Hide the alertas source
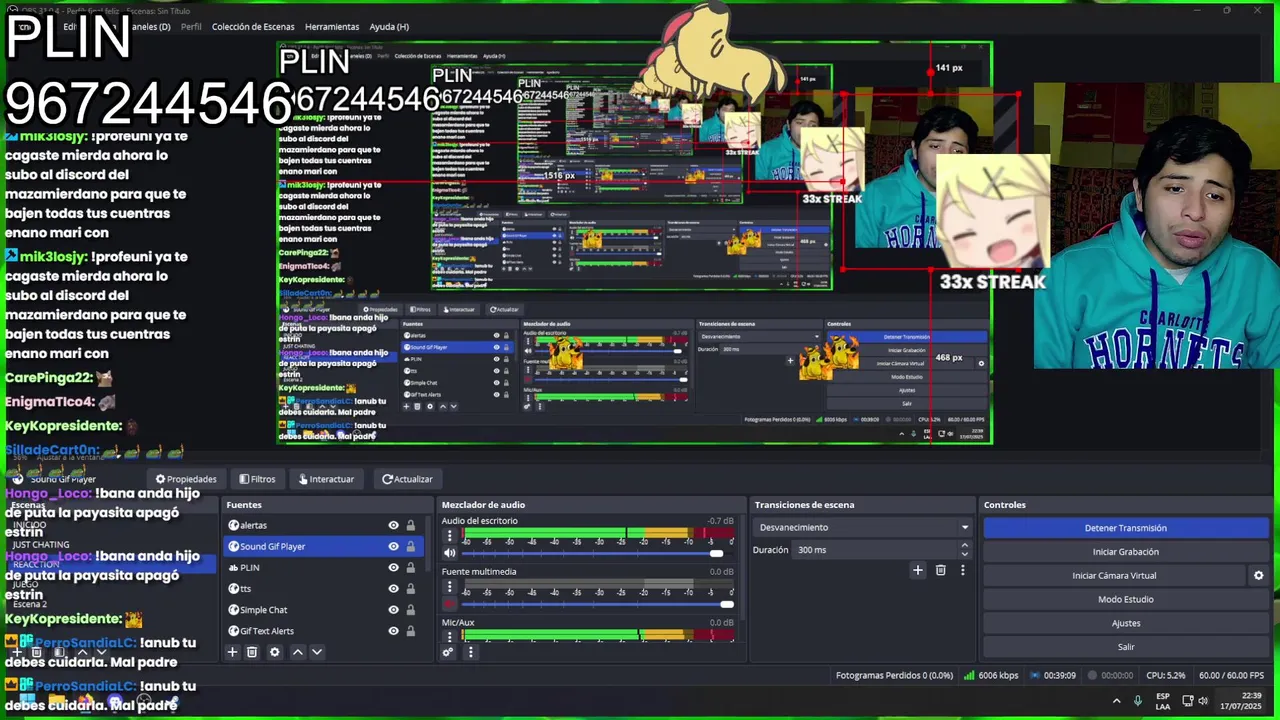 (393, 525)
